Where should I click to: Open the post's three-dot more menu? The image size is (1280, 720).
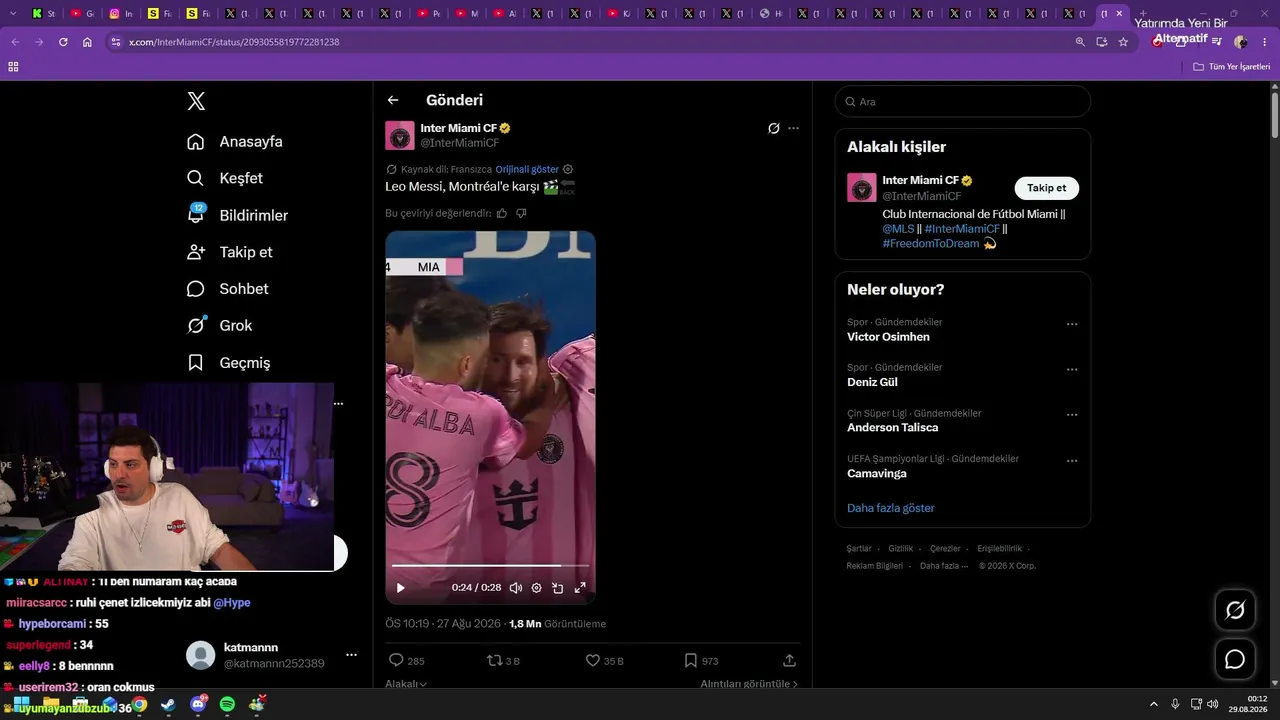794,128
